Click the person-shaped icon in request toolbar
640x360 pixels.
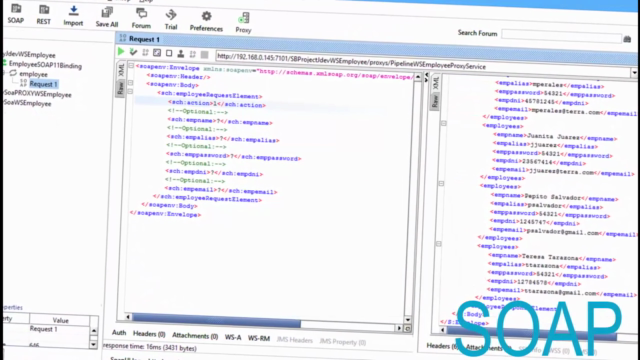[x=181, y=53]
